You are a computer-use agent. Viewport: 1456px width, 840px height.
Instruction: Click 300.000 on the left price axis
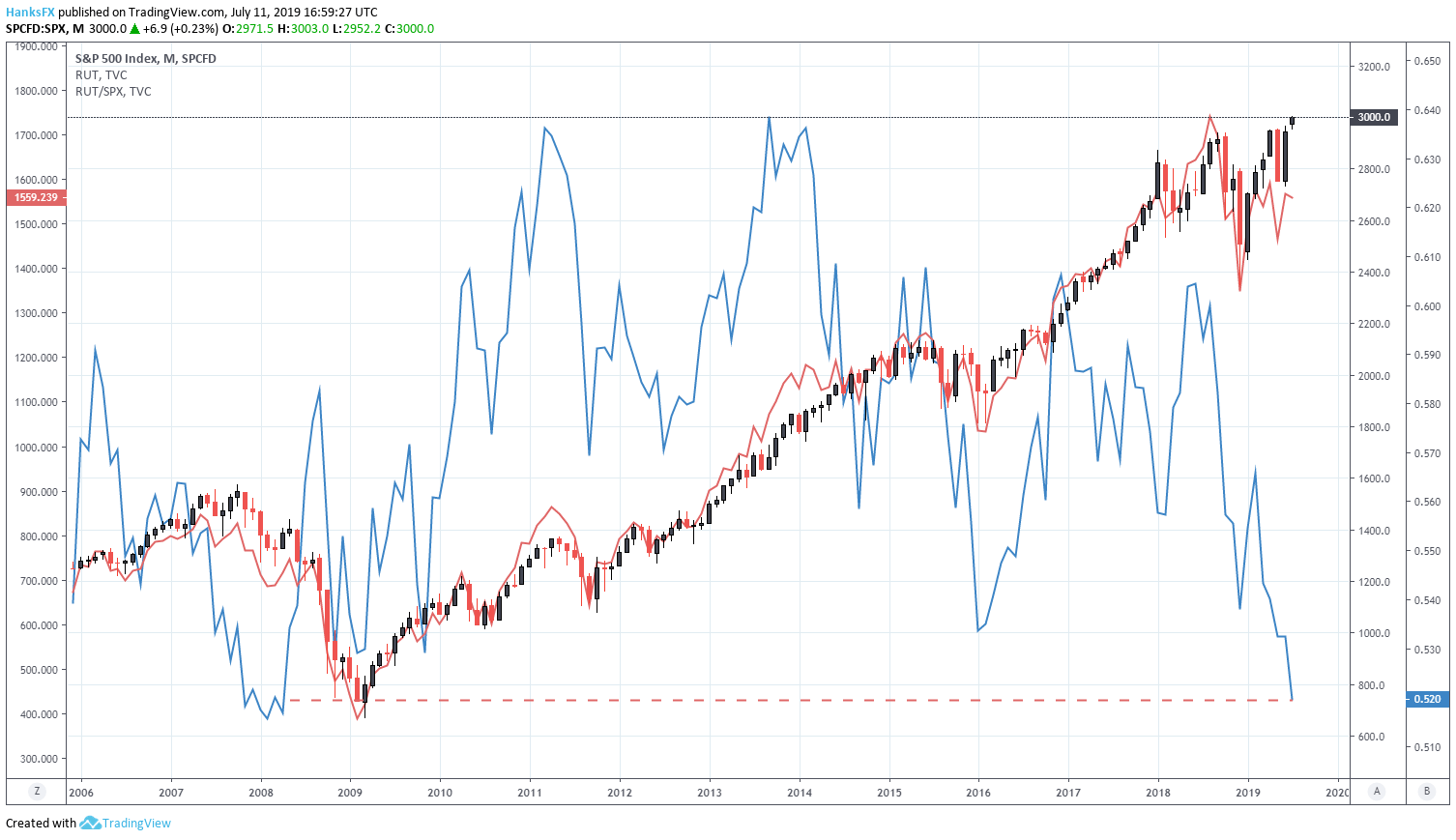pyautogui.click(x=39, y=759)
